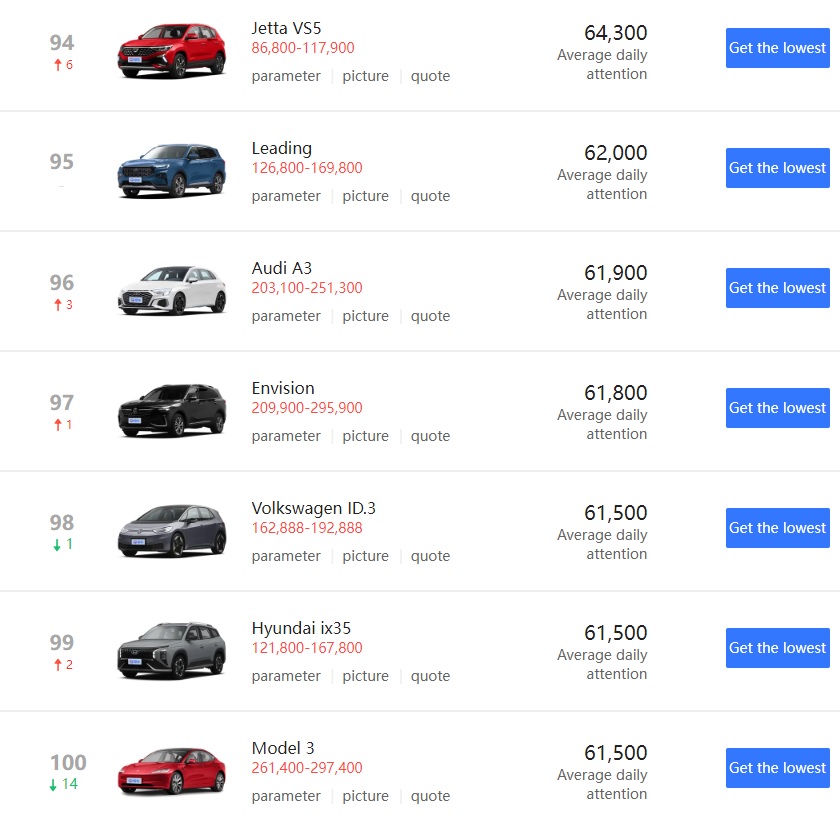840x826 pixels.
Task: View parameters for the Volkswagen ID.3
Action: tap(286, 556)
